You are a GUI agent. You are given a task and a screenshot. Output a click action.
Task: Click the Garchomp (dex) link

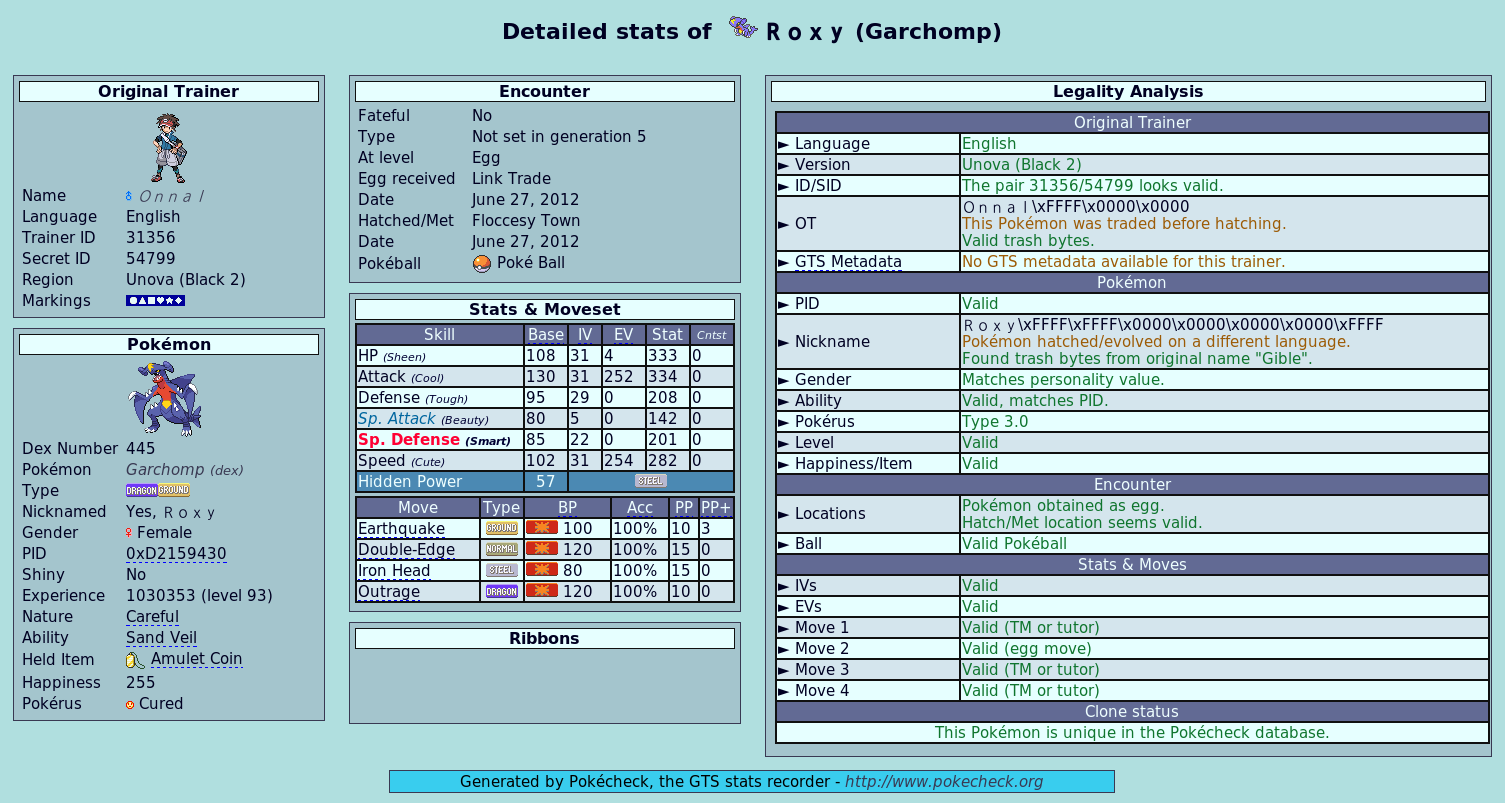[x=184, y=470]
